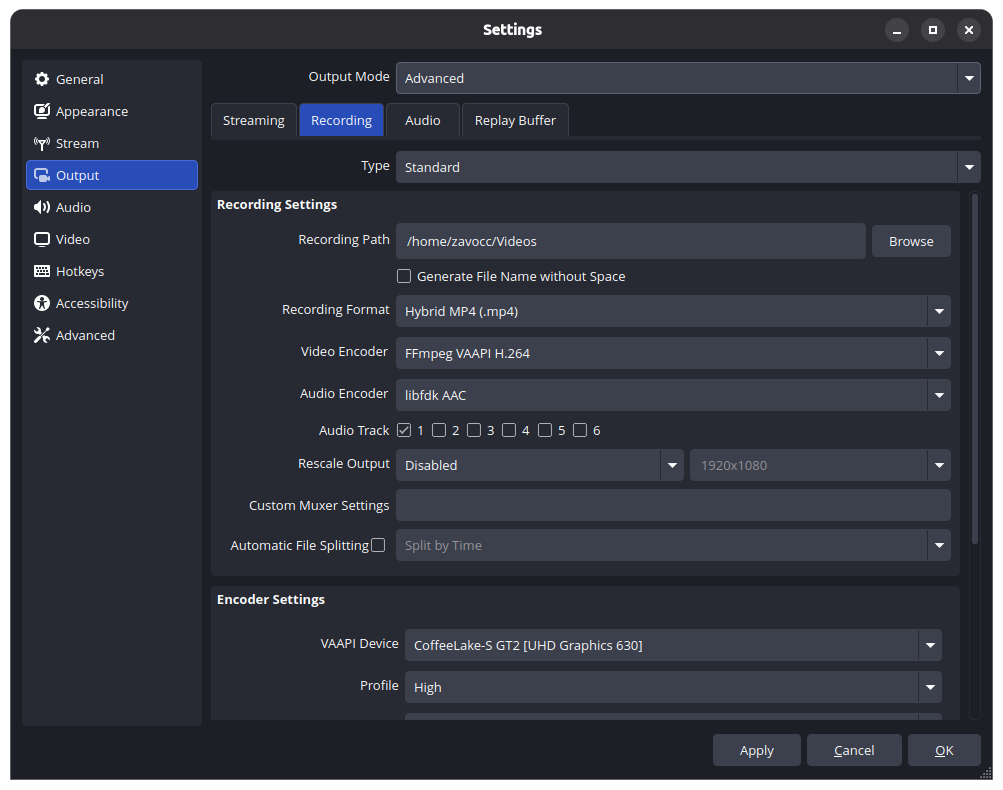The image size is (1003, 790).
Task: Enable audio track 3
Action: pyautogui.click(x=474, y=430)
